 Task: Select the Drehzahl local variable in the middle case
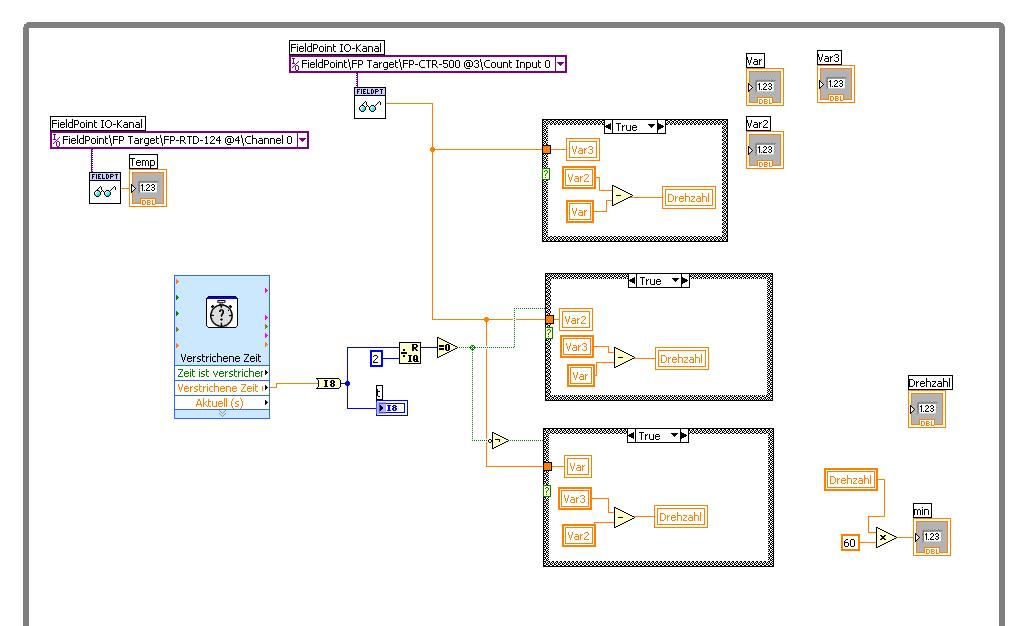[x=681, y=359]
